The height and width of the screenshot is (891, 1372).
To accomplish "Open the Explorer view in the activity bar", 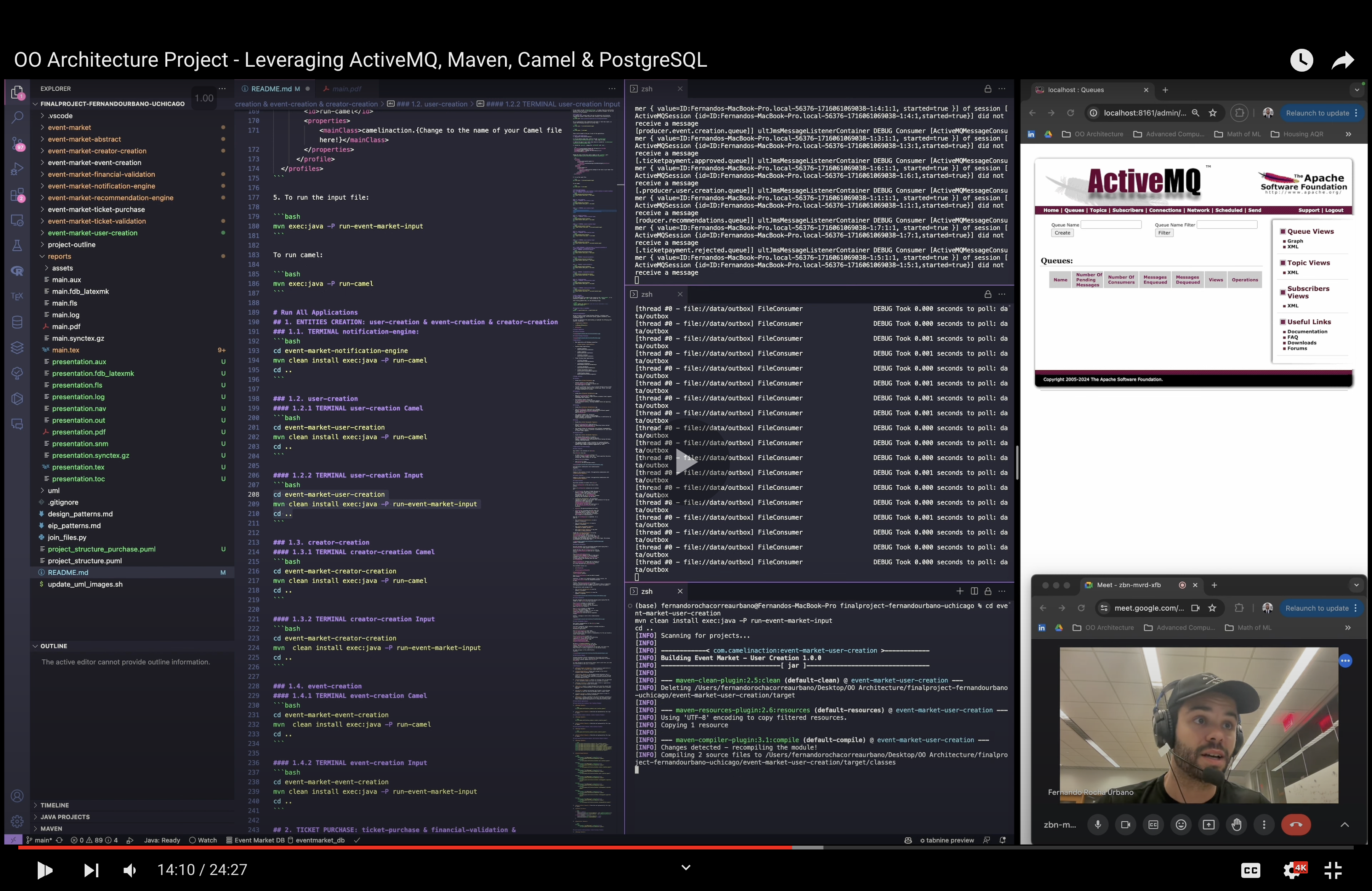I will [17, 93].
